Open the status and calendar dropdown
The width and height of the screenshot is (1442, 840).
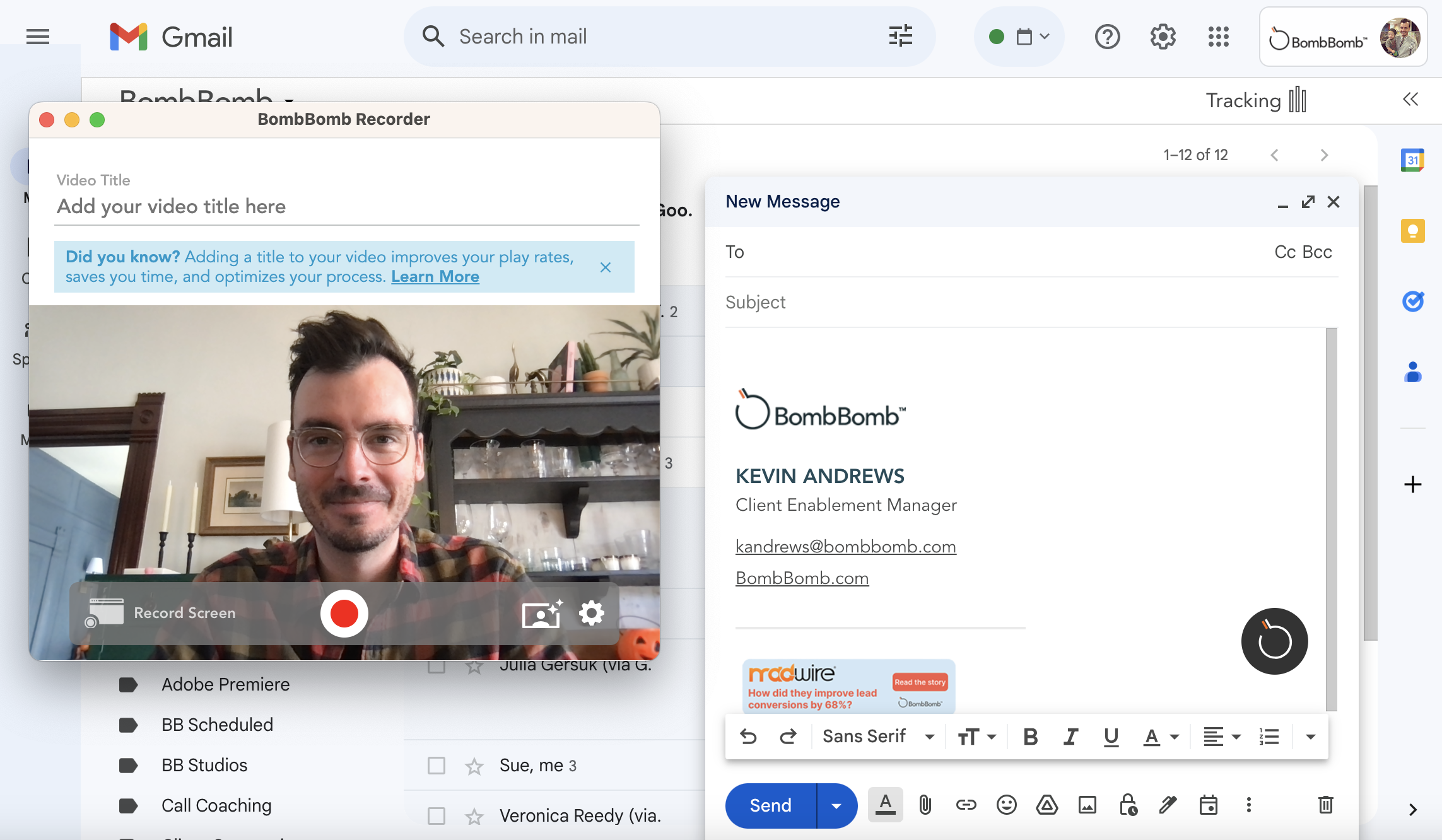click(x=1019, y=37)
